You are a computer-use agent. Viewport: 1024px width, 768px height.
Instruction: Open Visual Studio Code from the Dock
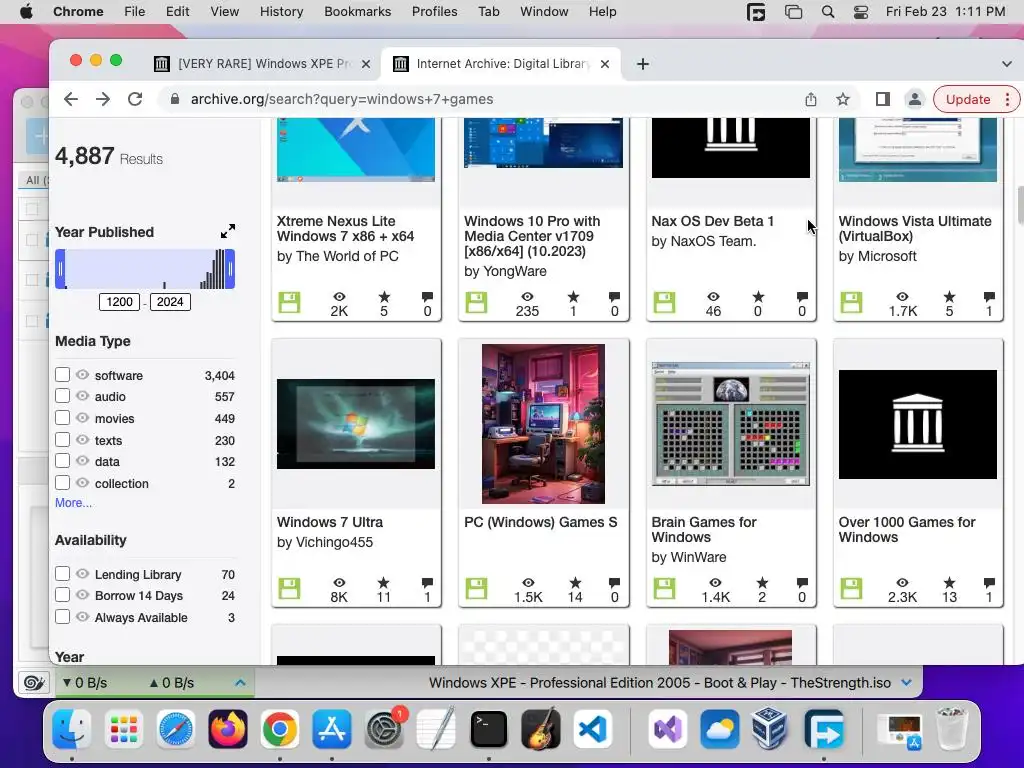593,729
